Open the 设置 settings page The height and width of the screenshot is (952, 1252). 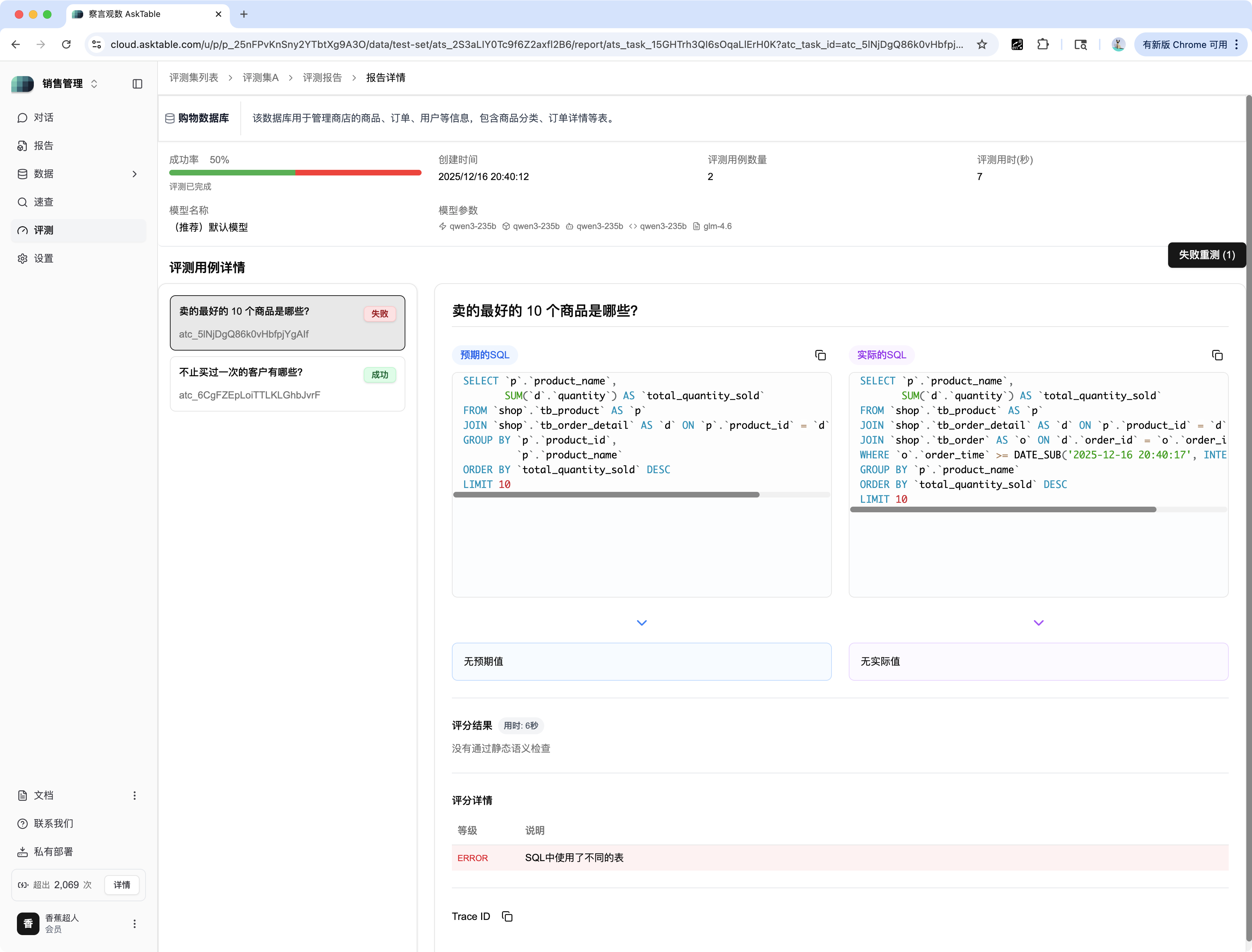pyautogui.click(x=44, y=258)
